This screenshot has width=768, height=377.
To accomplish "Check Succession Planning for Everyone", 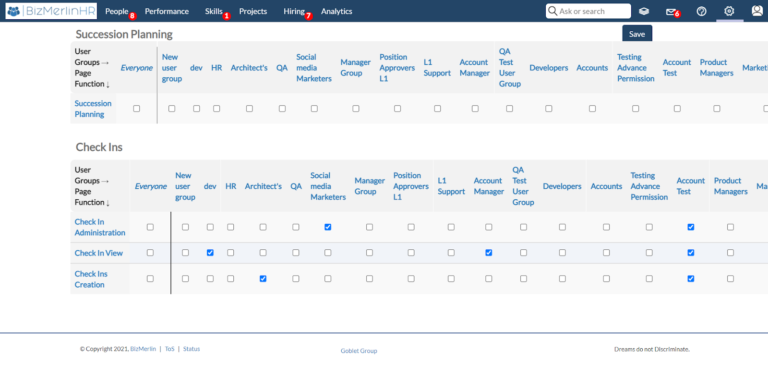I will [137, 109].
